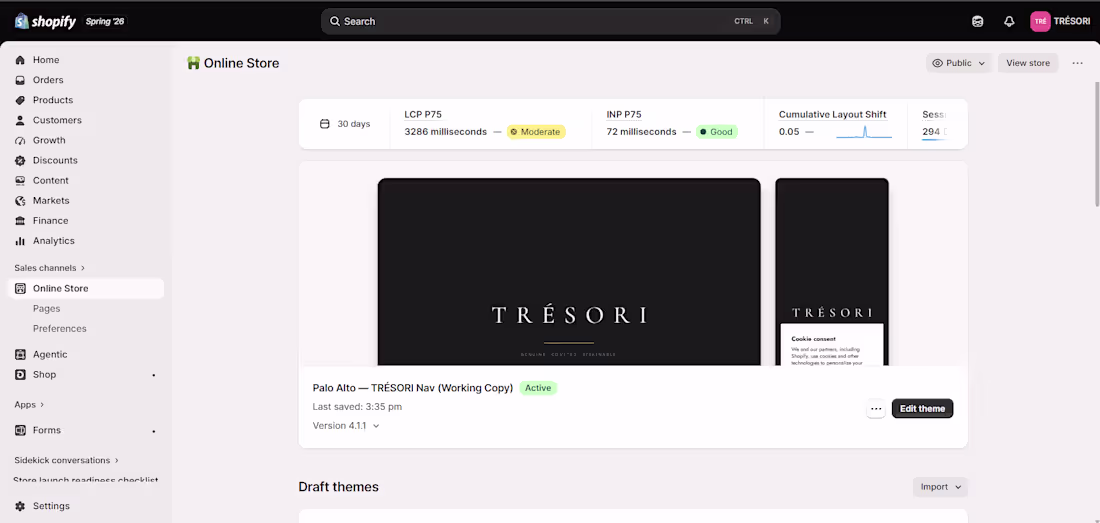Click the Orders inbox icon
This screenshot has width=1100, height=523.
[x=20, y=80]
